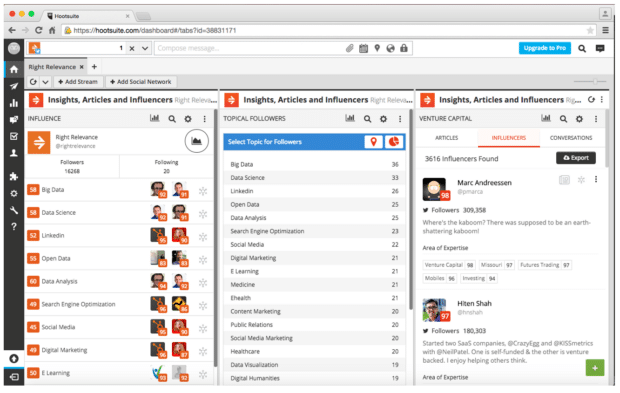The height and width of the screenshot is (393, 620).
Task: Click the Add Stream button
Action: 78,82
